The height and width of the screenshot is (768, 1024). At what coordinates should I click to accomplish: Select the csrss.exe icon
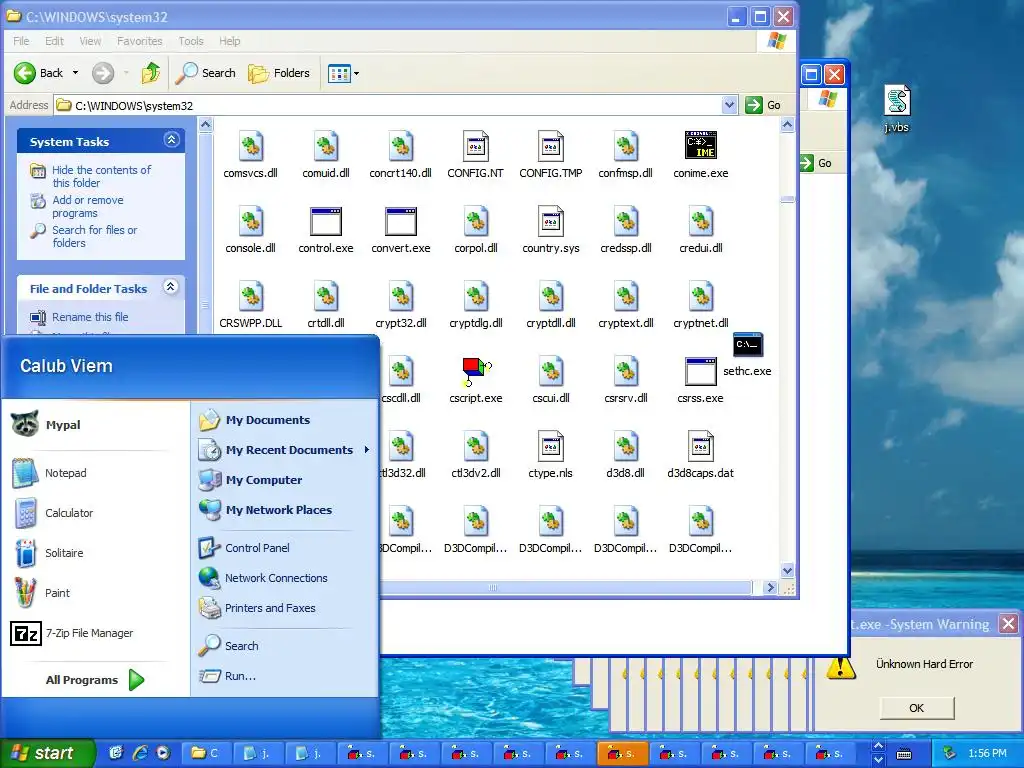[700, 372]
